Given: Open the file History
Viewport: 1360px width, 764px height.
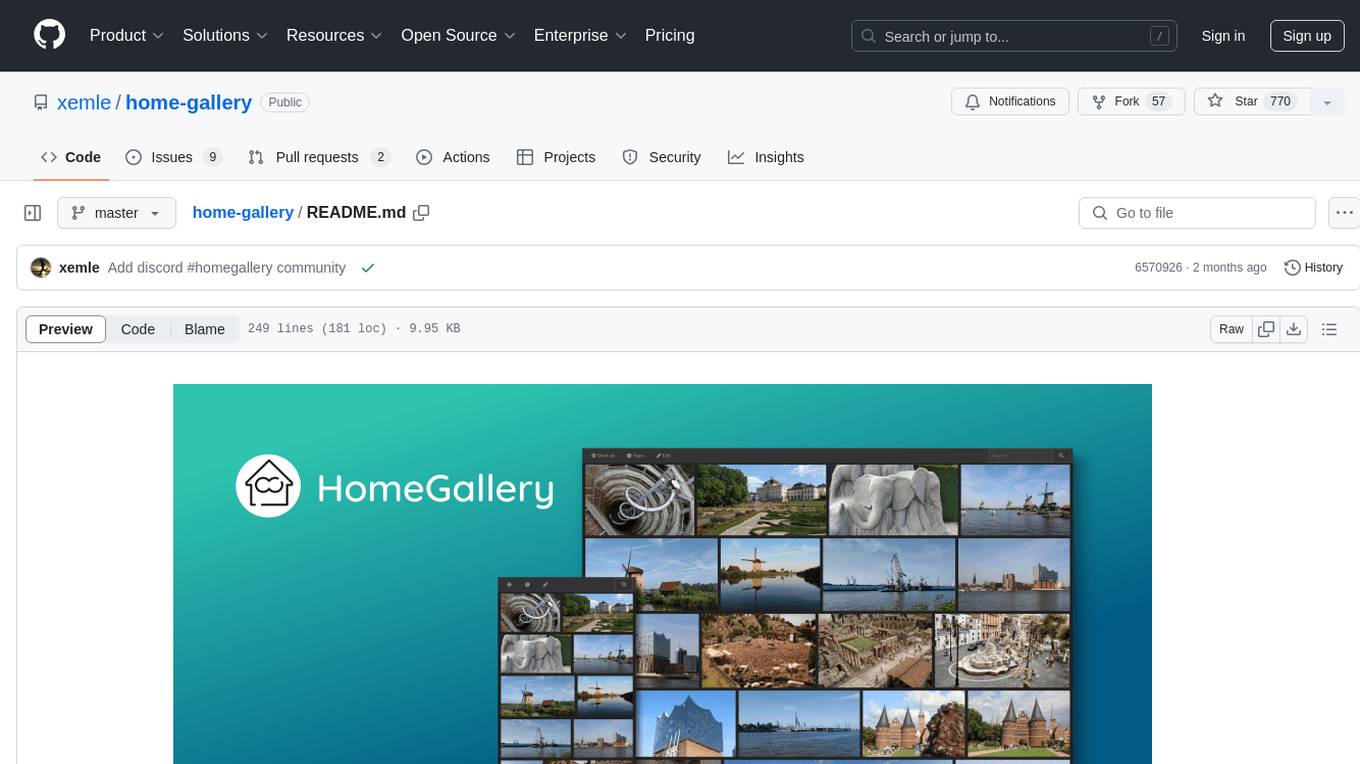Looking at the screenshot, I should (1313, 268).
